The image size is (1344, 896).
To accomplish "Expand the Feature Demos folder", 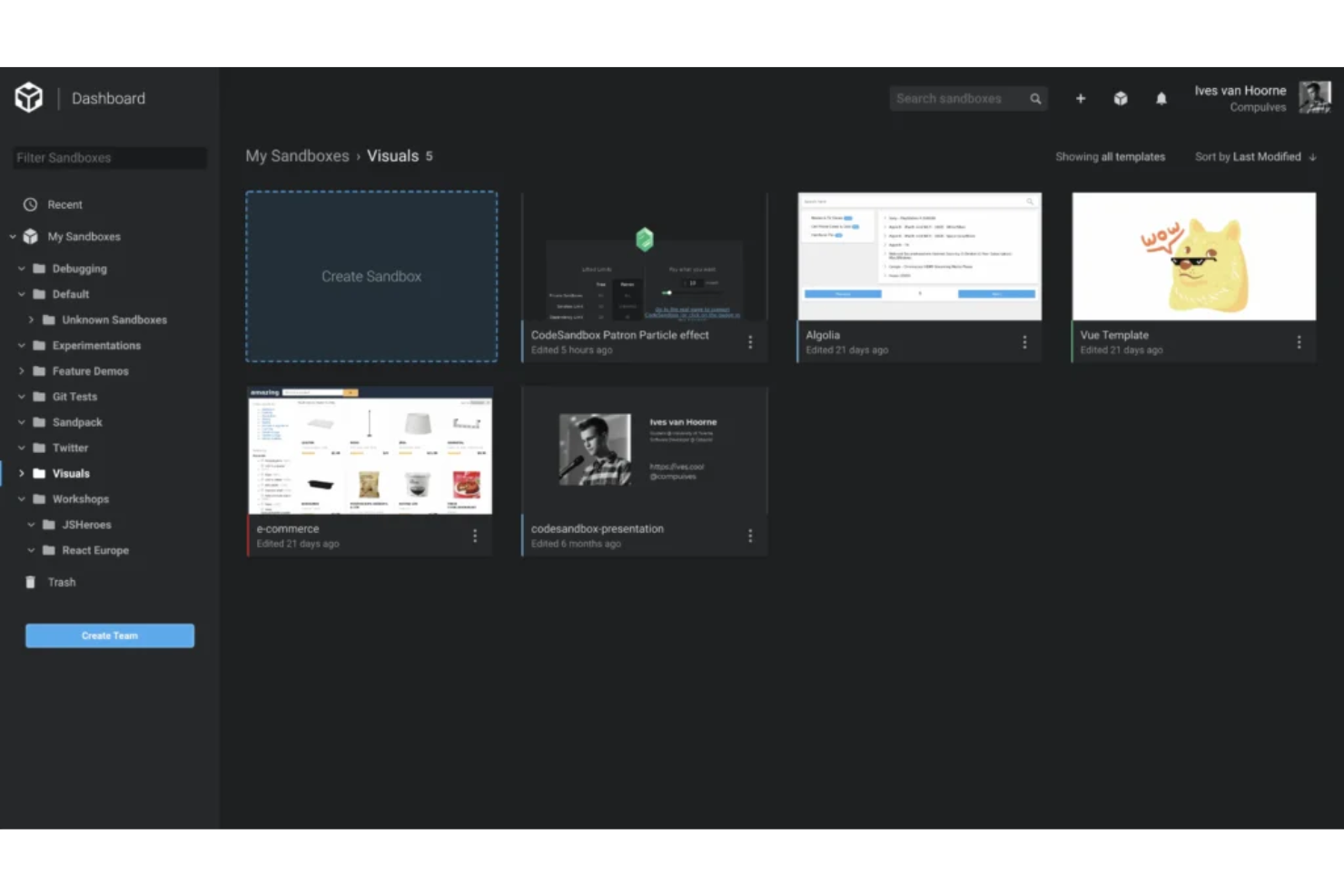I will 23,370.
